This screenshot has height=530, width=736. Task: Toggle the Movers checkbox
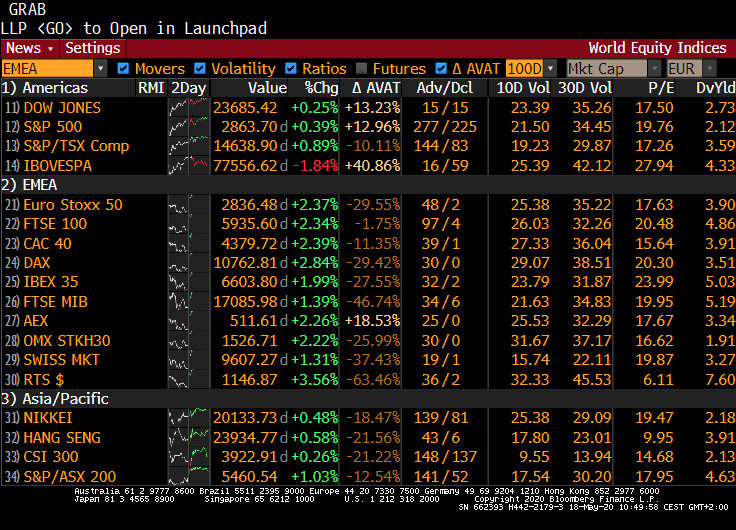123,69
